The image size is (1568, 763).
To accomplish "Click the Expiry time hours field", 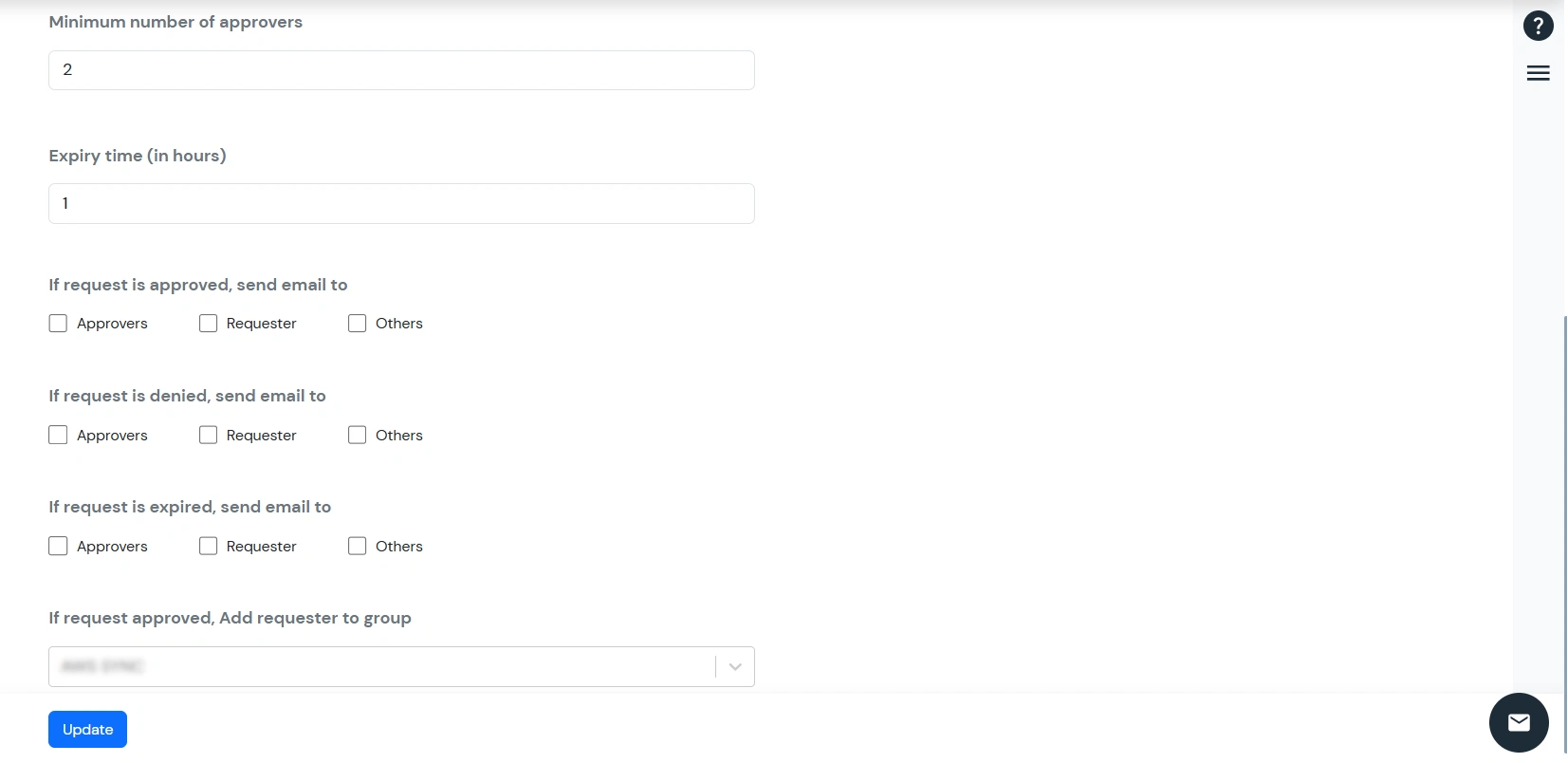I will click(400, 203).
